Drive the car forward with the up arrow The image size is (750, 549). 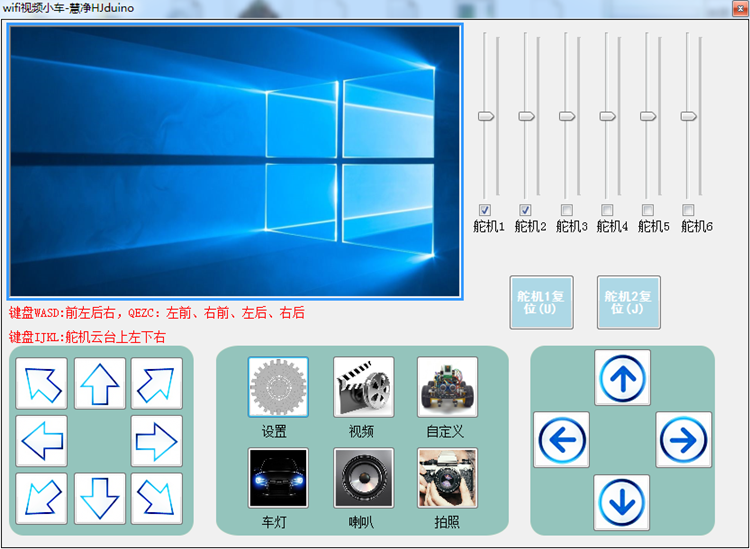(x=99, y=384)
